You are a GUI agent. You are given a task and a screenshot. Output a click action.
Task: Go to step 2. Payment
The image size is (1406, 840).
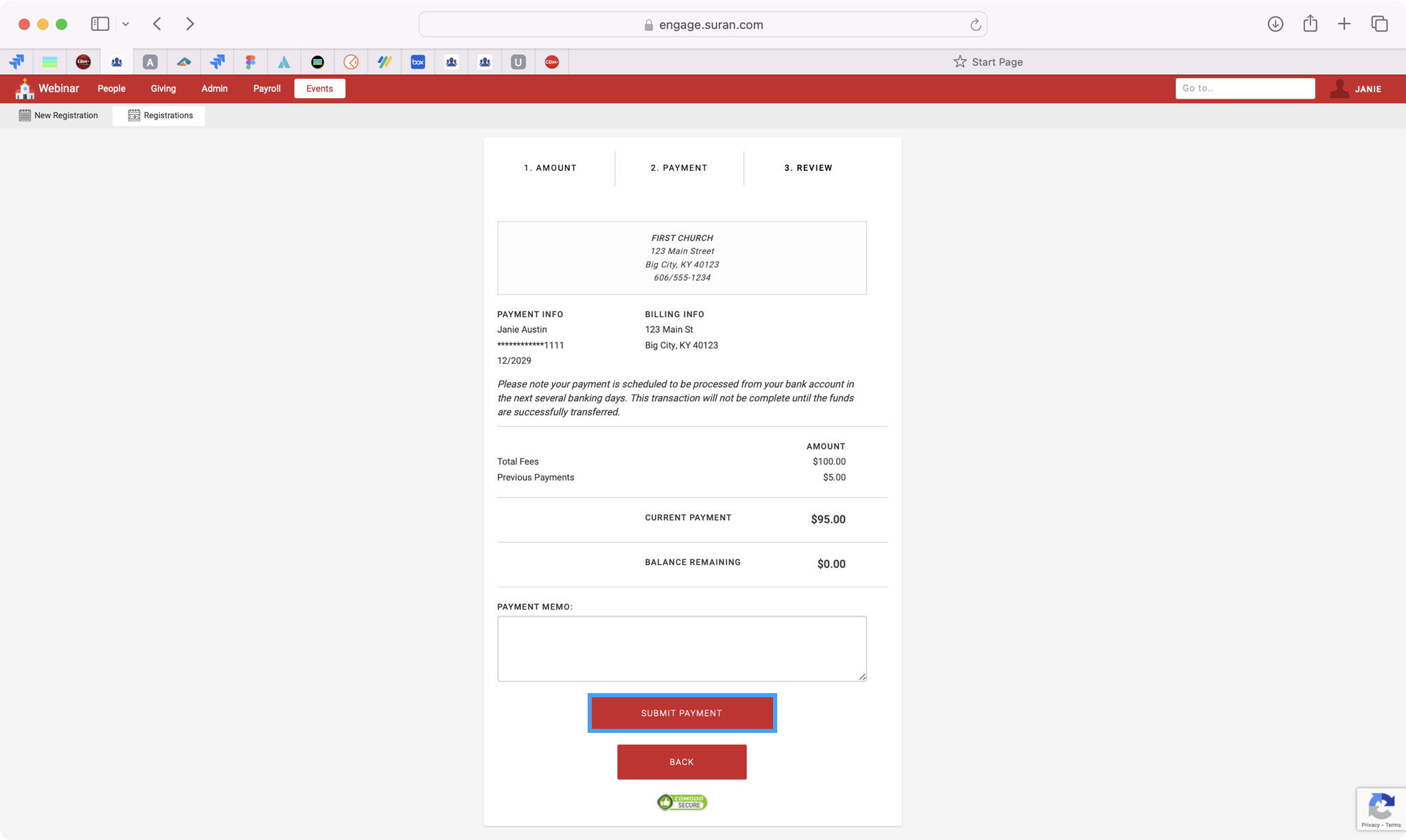pyautogui.click(x=678, y=167)
